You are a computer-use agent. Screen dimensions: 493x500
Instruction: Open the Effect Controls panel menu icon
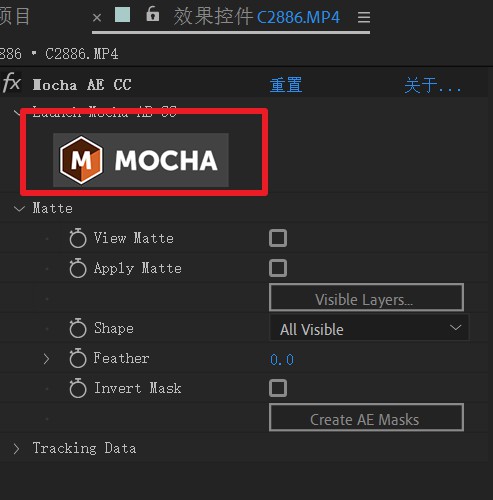(x=364, y=17)
